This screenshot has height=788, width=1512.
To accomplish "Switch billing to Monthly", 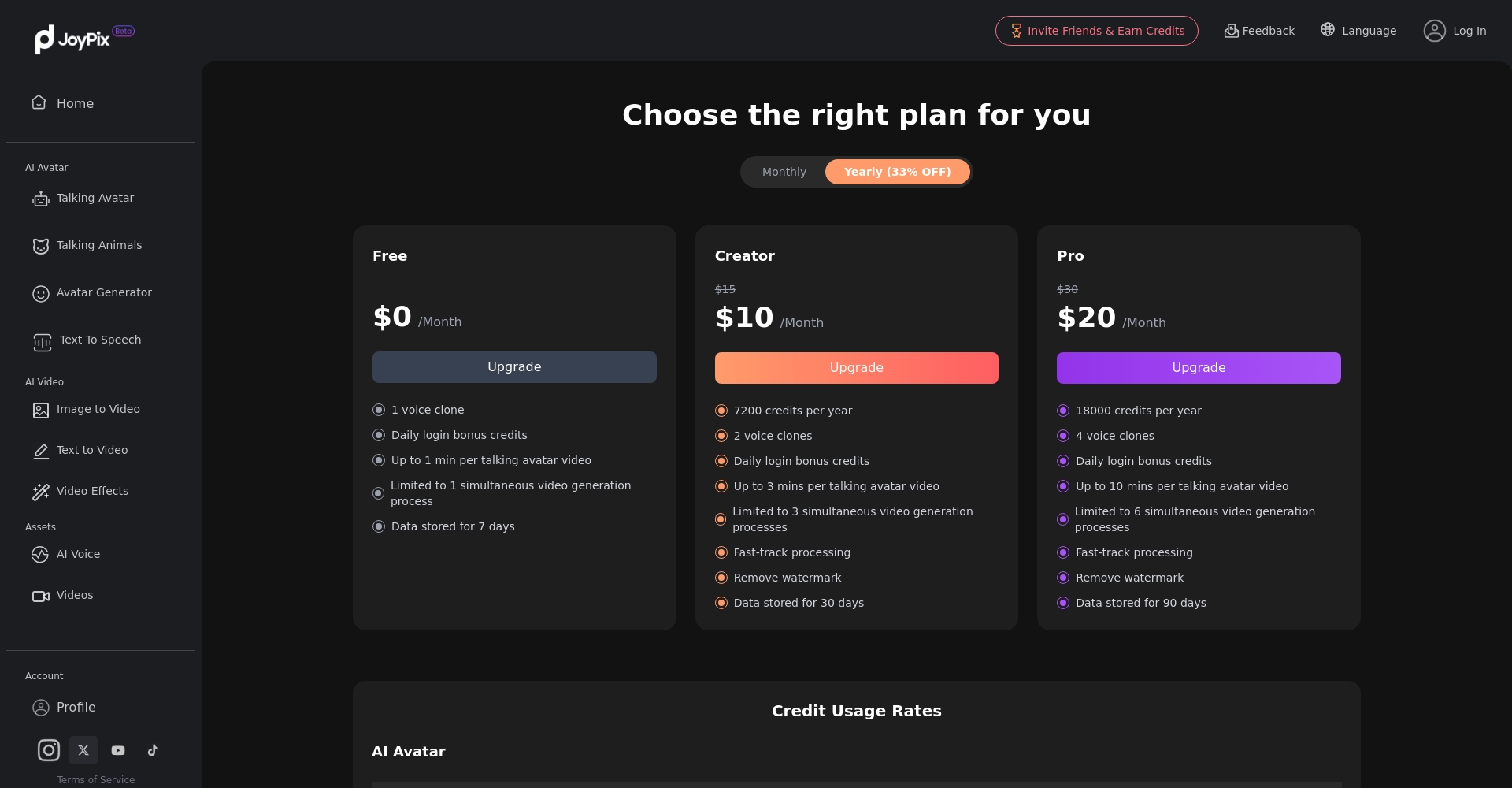I will pyautogui.click(x=784, y=172).
